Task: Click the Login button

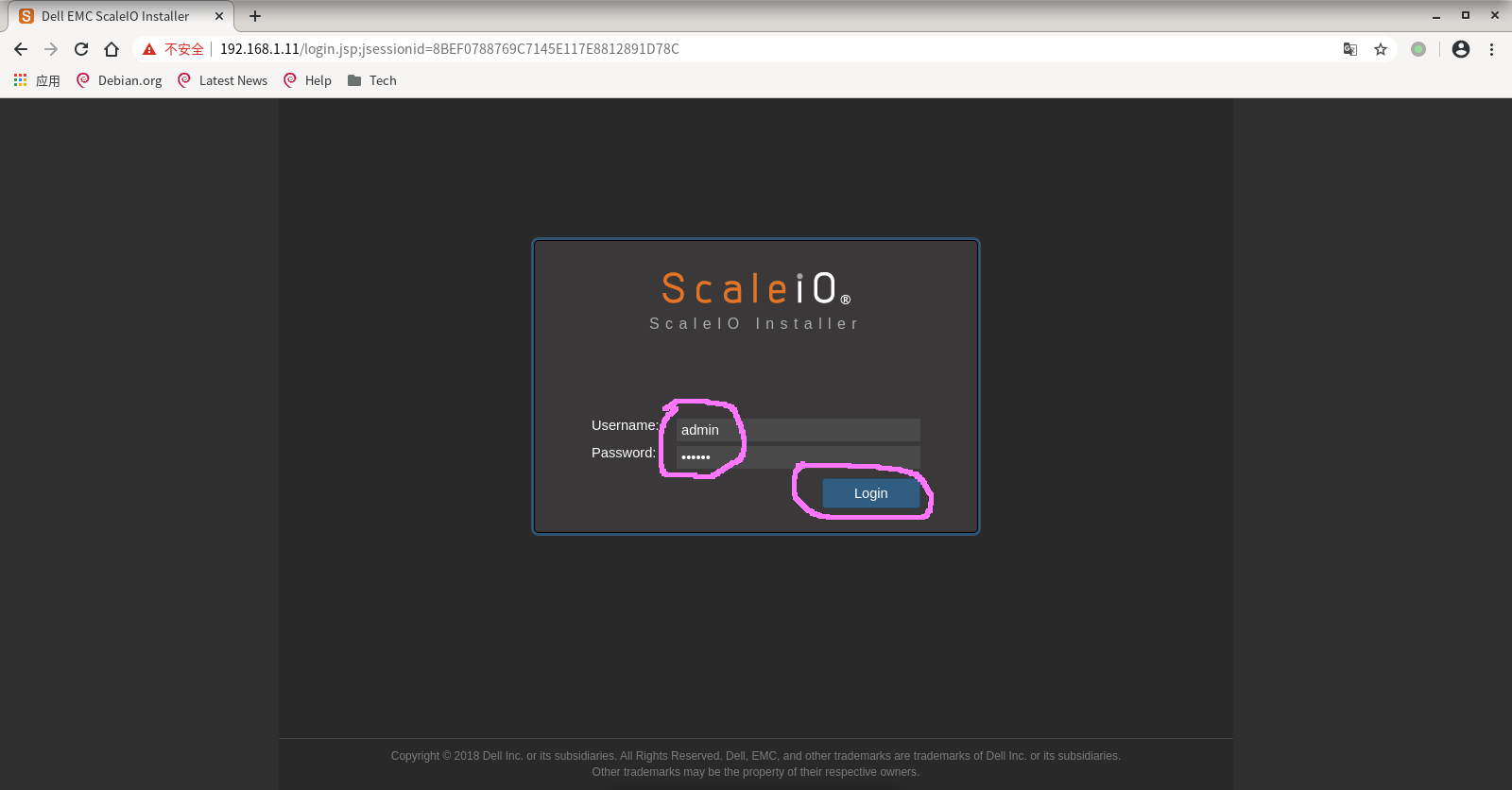Action: tap(870, 493)
